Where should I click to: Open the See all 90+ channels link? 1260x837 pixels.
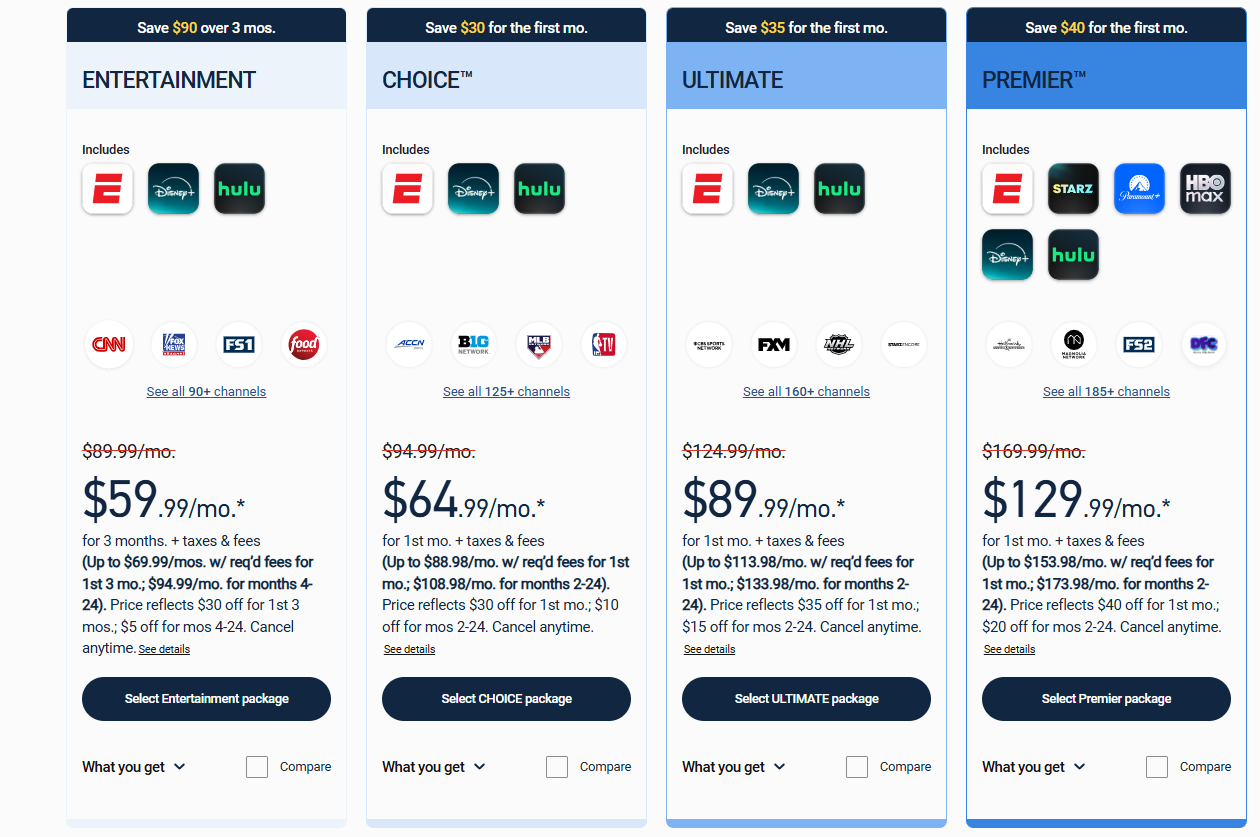206,392
